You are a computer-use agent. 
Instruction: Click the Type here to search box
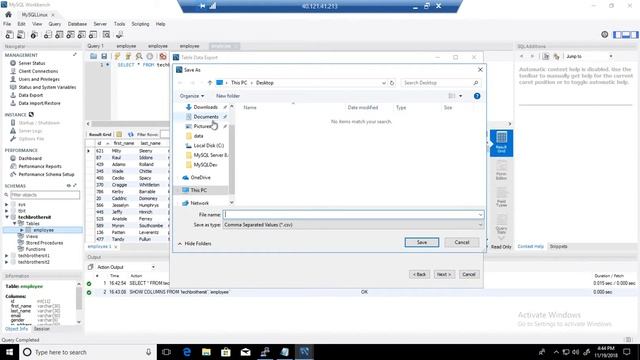click(88, 352)
